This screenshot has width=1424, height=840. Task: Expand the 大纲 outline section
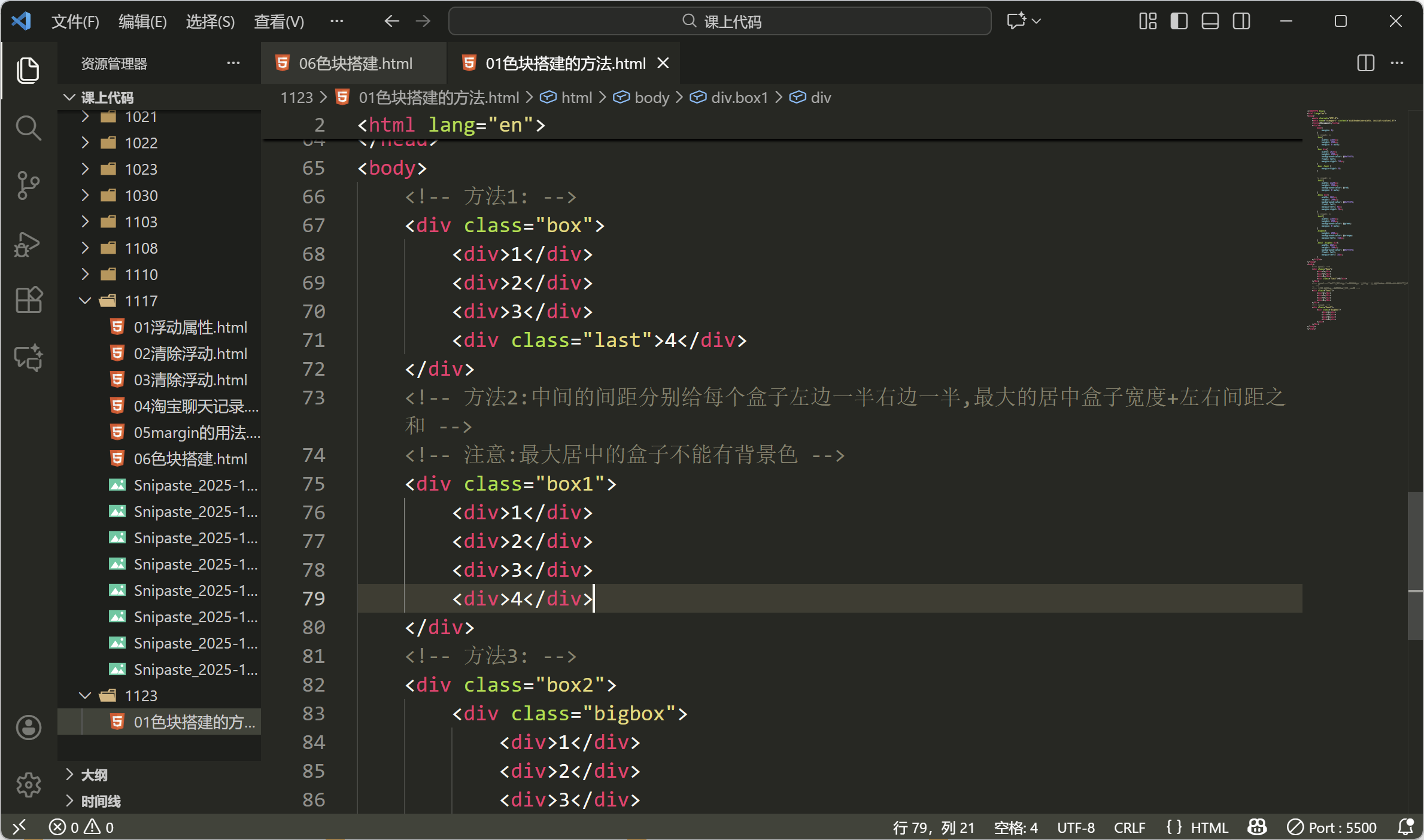click(95, 775)
